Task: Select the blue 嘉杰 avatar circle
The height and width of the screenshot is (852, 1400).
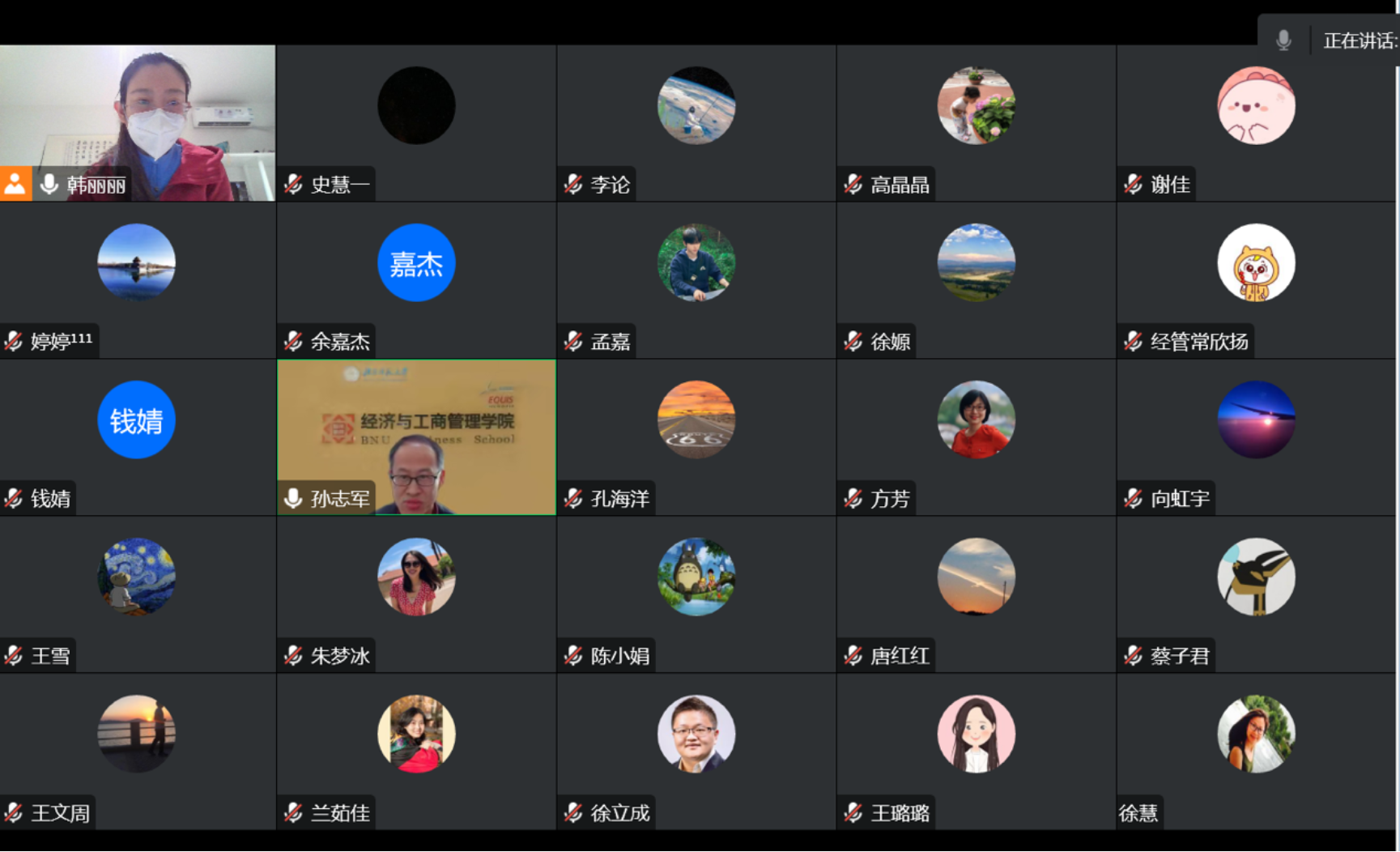Action: pos(416,263)
